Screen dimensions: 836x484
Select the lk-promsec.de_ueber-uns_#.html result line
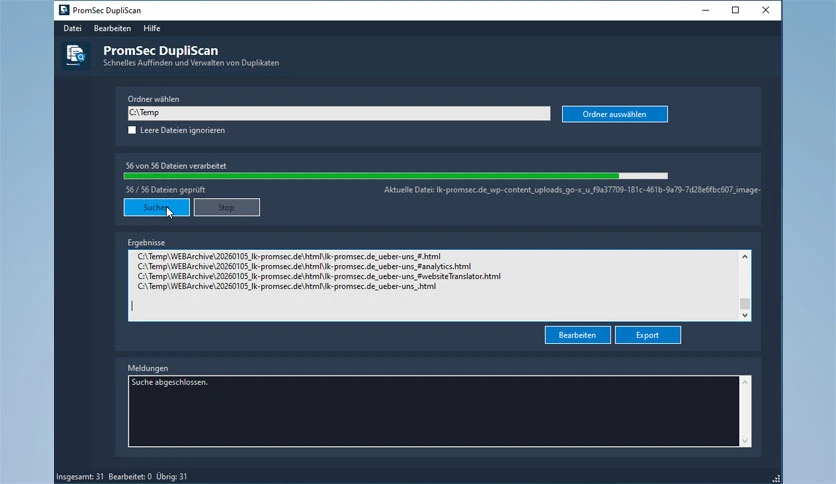[x=289, y=256]
